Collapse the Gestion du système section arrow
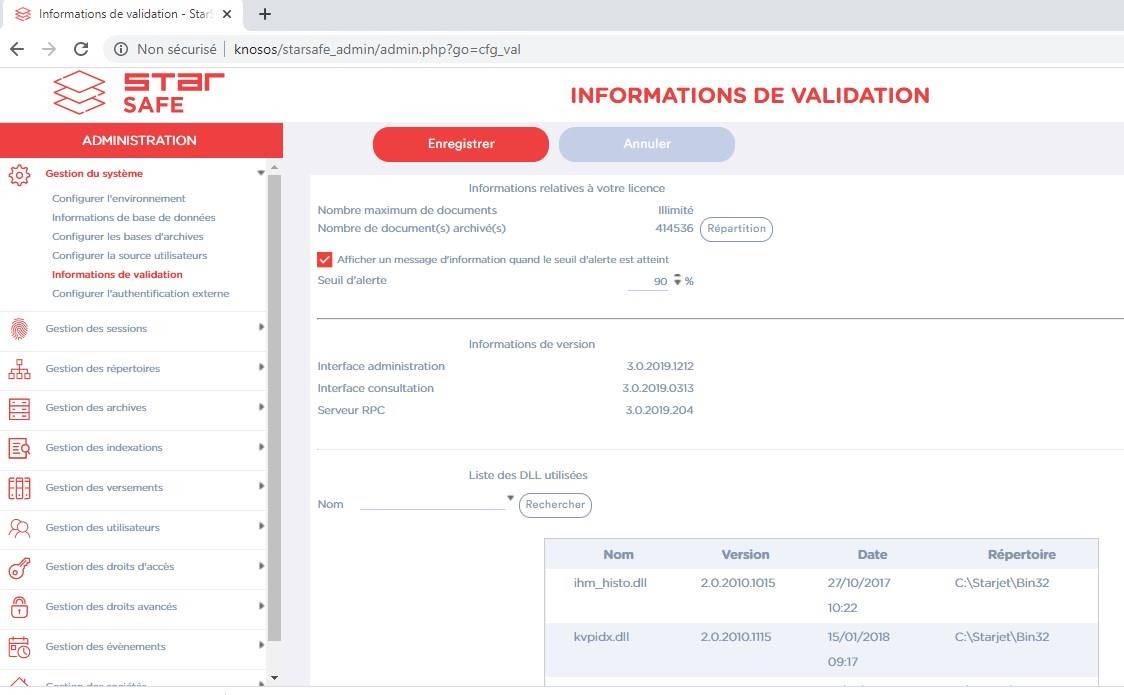 click(261, 173)
